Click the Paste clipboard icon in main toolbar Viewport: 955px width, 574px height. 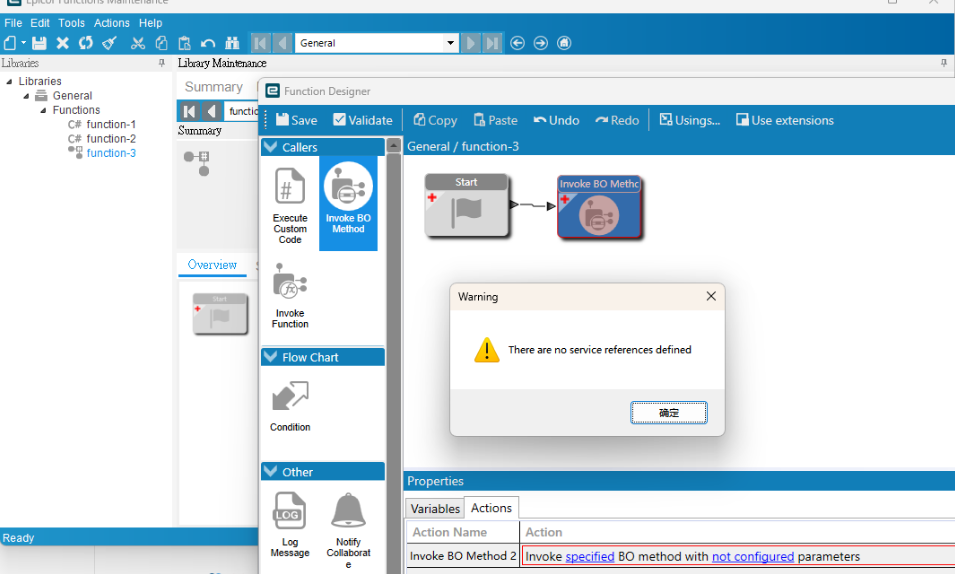pos(184,43)
